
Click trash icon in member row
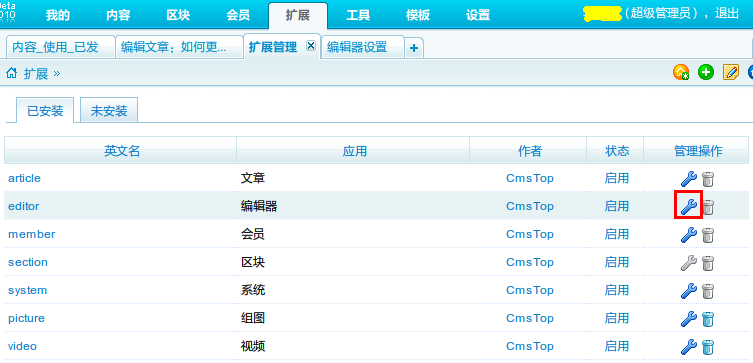tap(708, 235)
